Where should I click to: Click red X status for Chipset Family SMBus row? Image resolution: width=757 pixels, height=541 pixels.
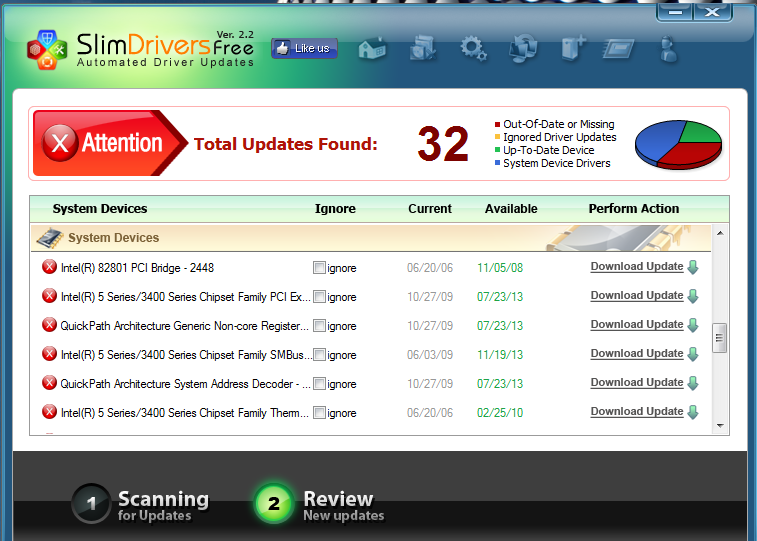pos(49,354)
